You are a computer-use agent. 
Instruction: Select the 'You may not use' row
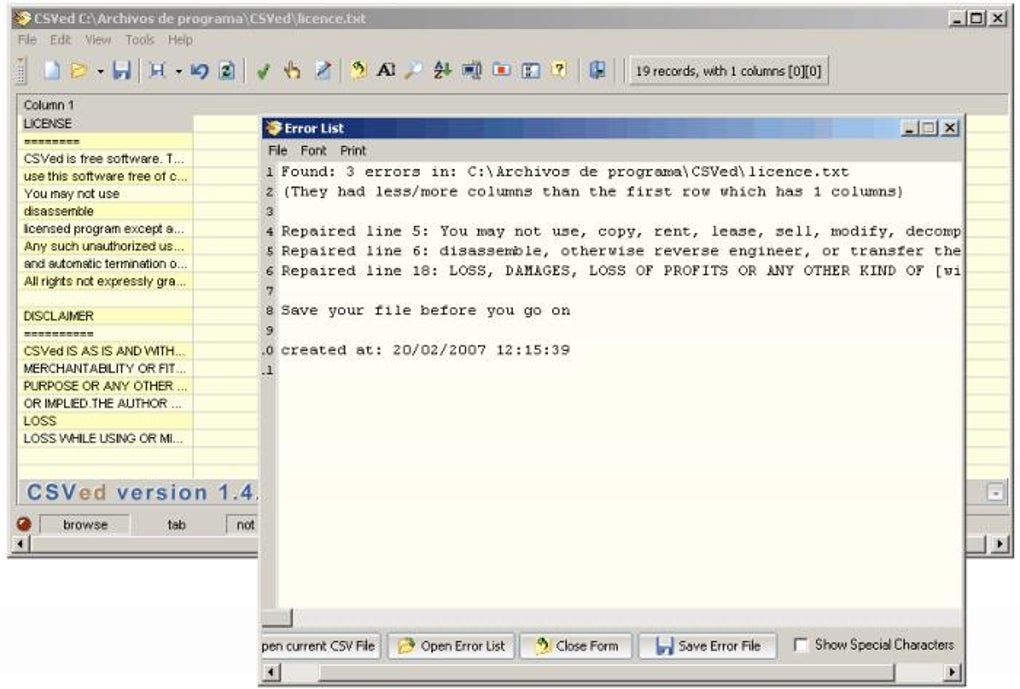[x=105, y=194]
